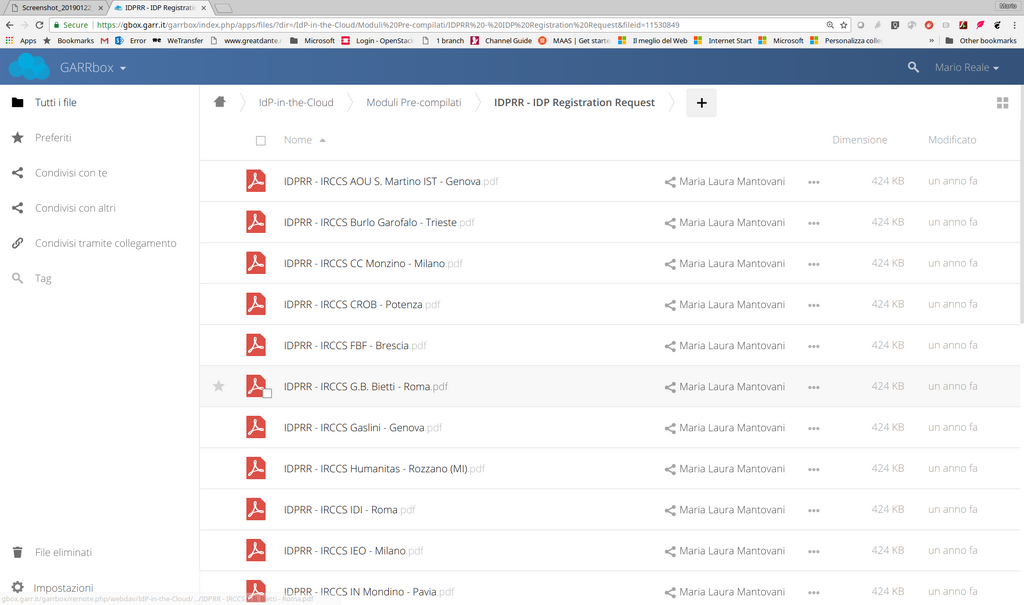Navigate to Moduli Pre-compilati breadcrumb
1024x605 pixels.
click(x=413, y=103)
